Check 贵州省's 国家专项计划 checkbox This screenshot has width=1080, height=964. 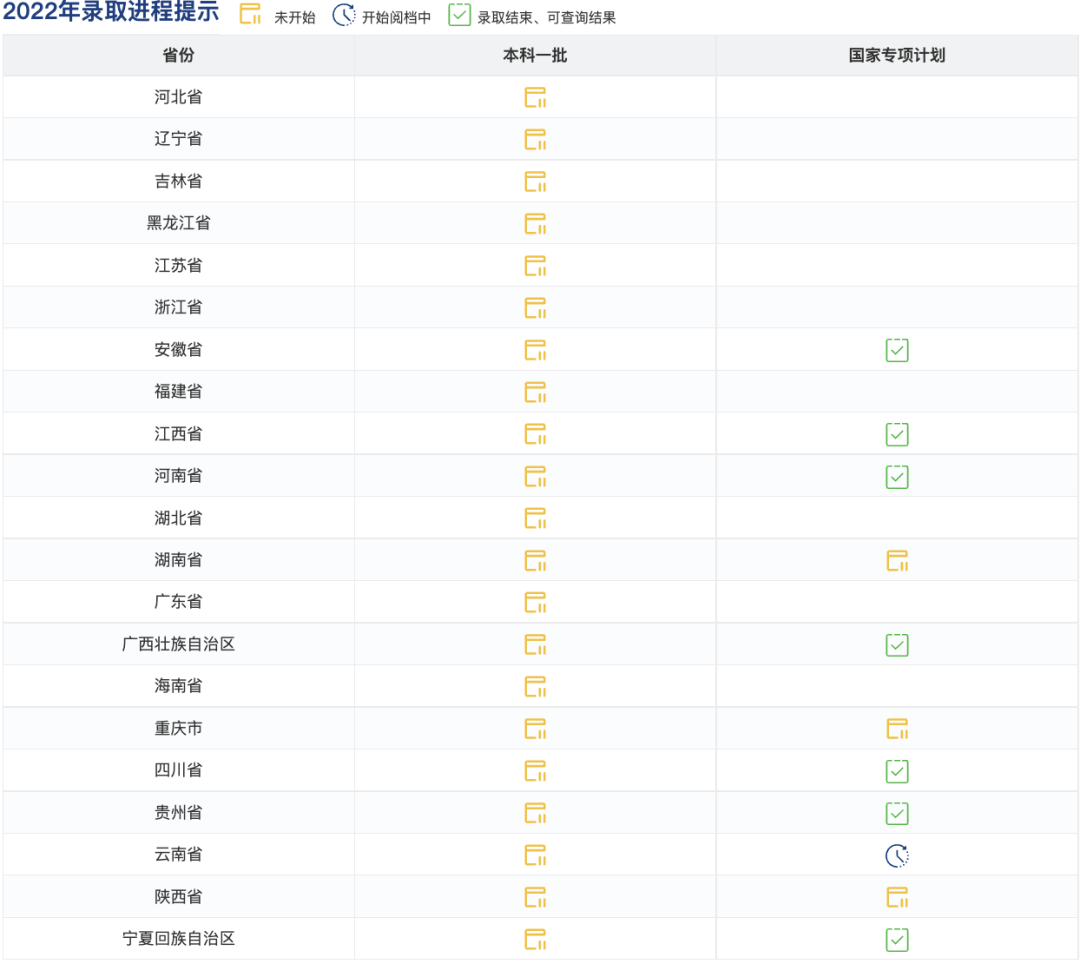pos(897,813)
